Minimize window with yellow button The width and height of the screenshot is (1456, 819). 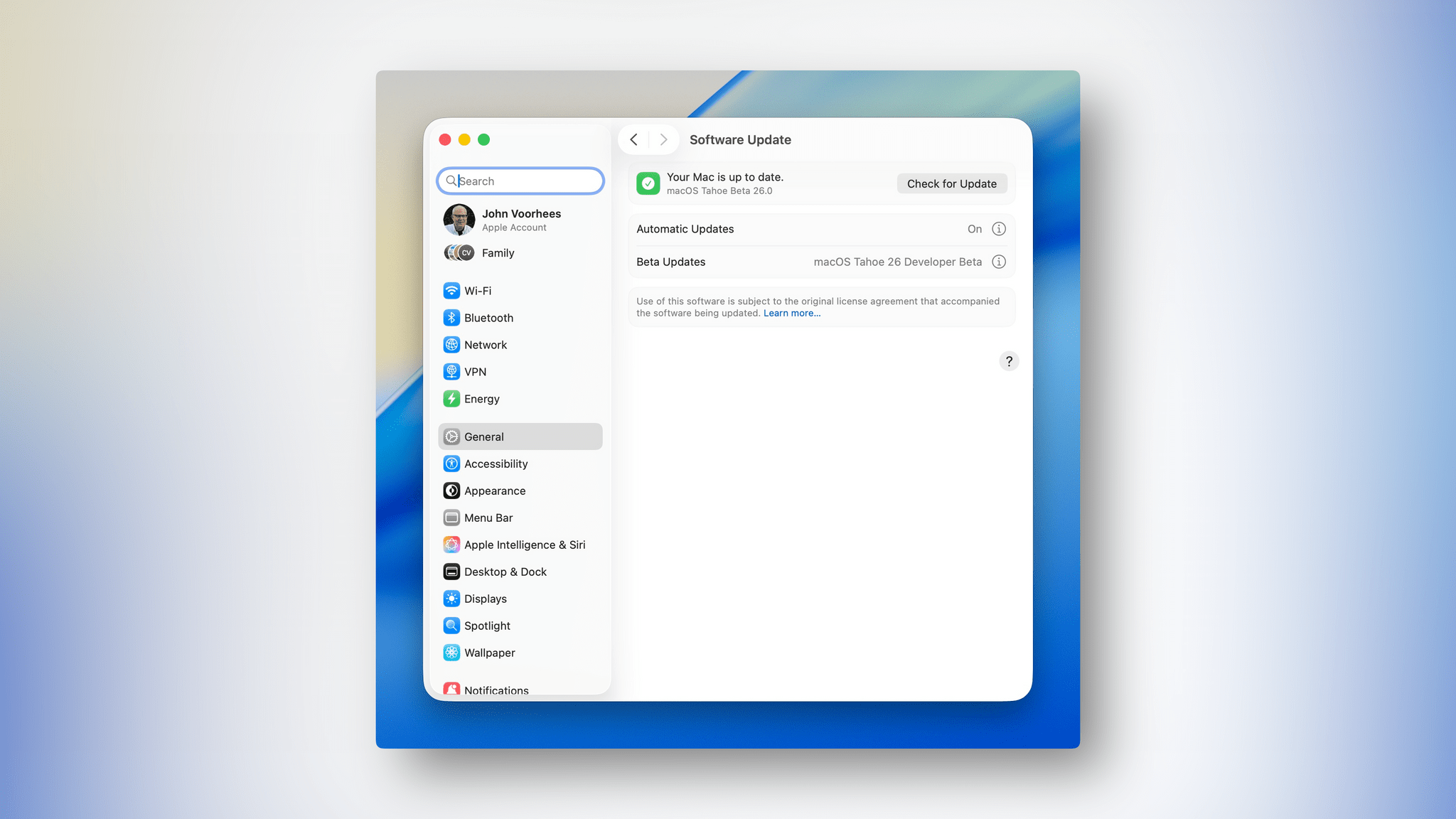[x=464, y=139]
